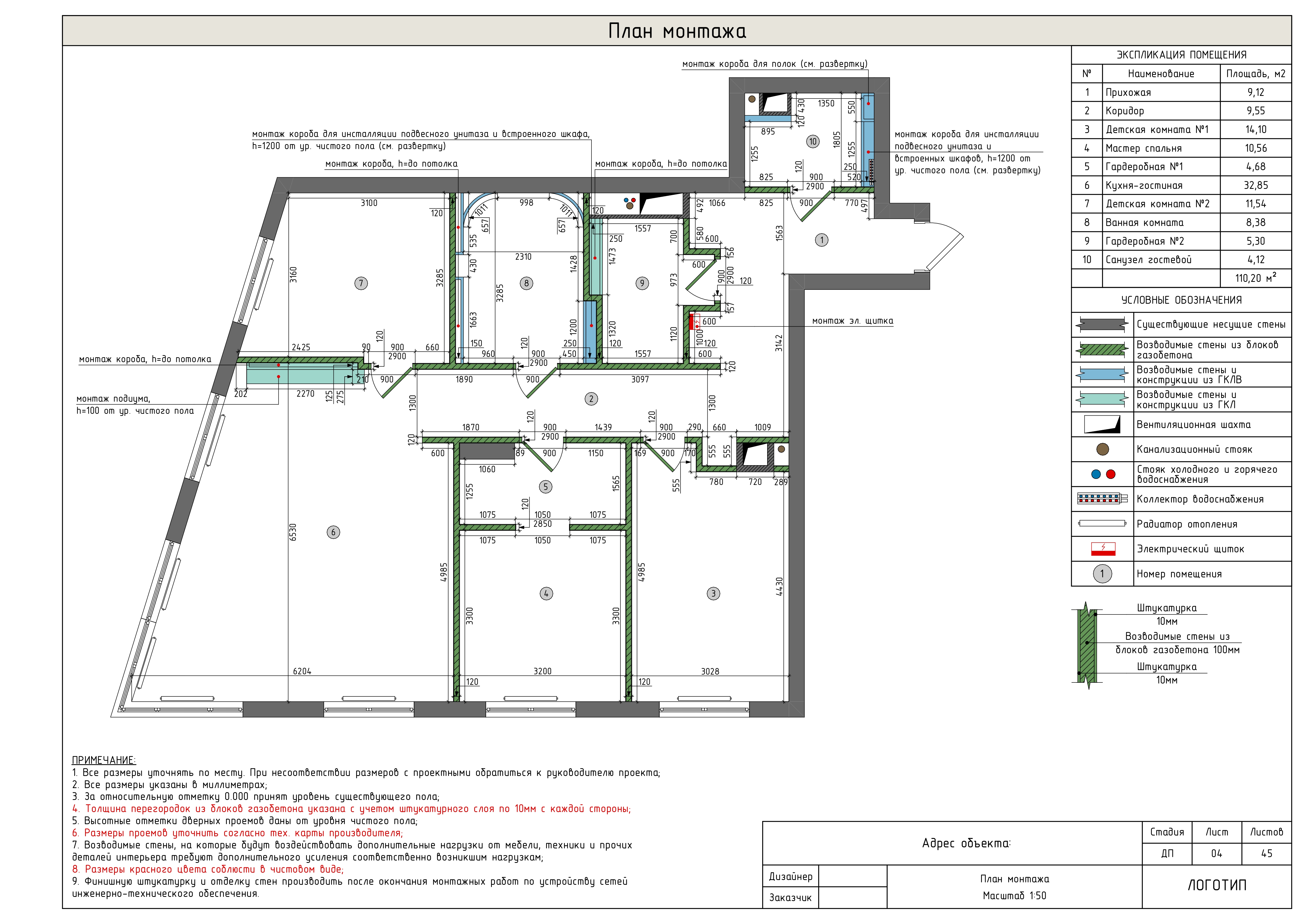Click the dimension value '6204'
The image size is (1307, 924).
tap(302, 671)
